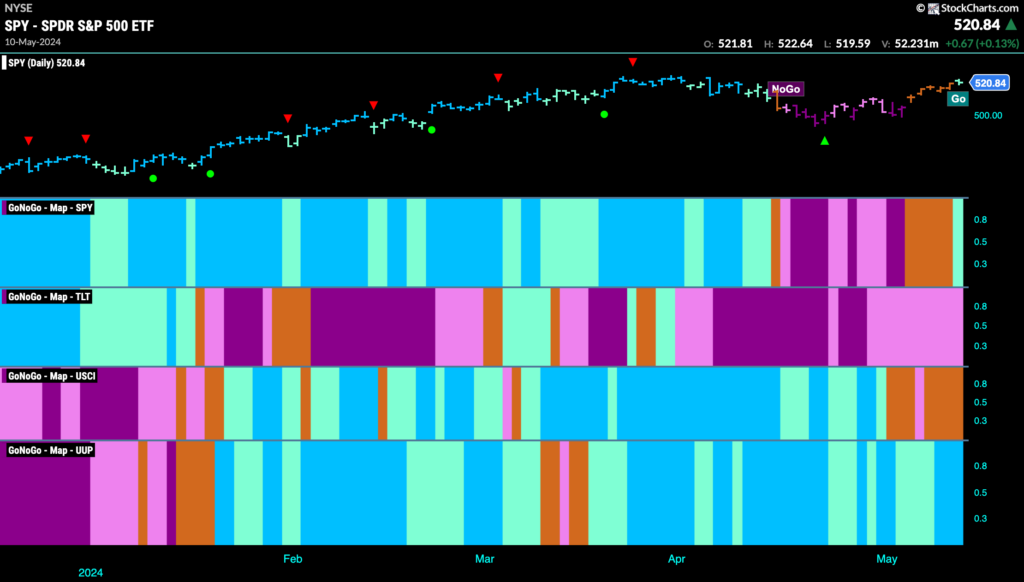Click the large orange block in SPY map
This screenshot has width=1024, height=582.
tap(929, 243)
